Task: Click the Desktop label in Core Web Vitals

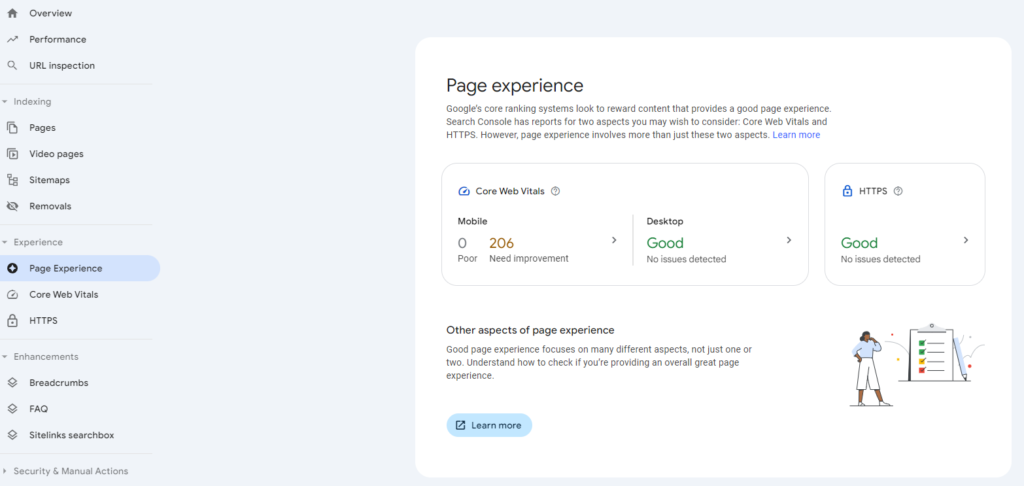Action: tap(665, 221)
